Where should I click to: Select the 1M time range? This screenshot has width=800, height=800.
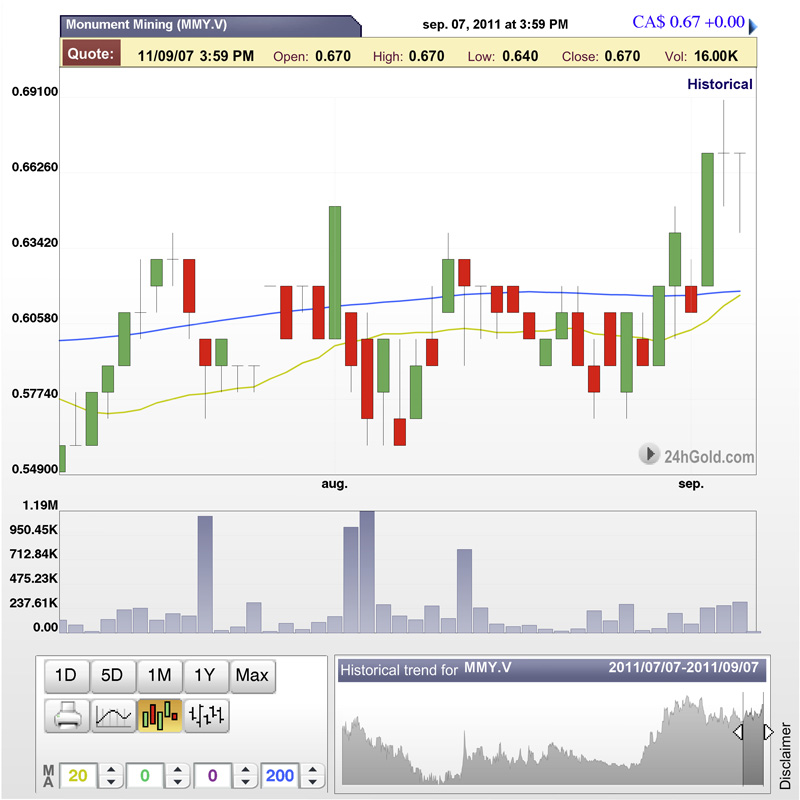pos(160,676)
